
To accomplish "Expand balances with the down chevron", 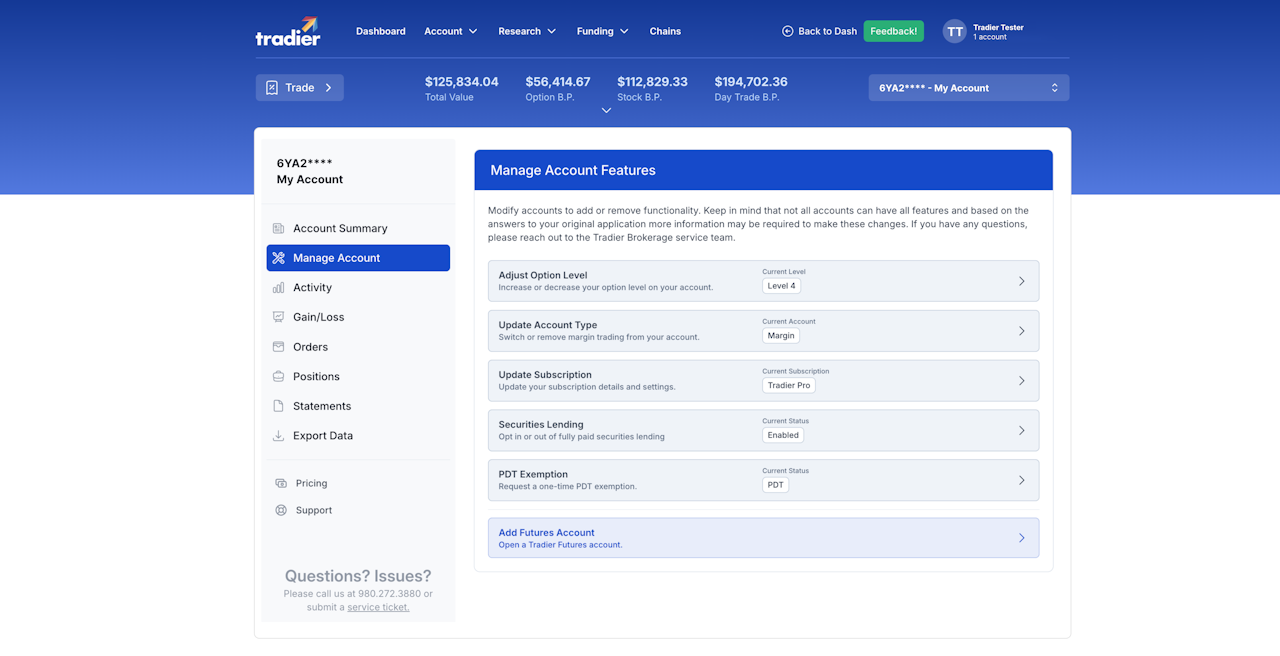I will click(606, 110).
